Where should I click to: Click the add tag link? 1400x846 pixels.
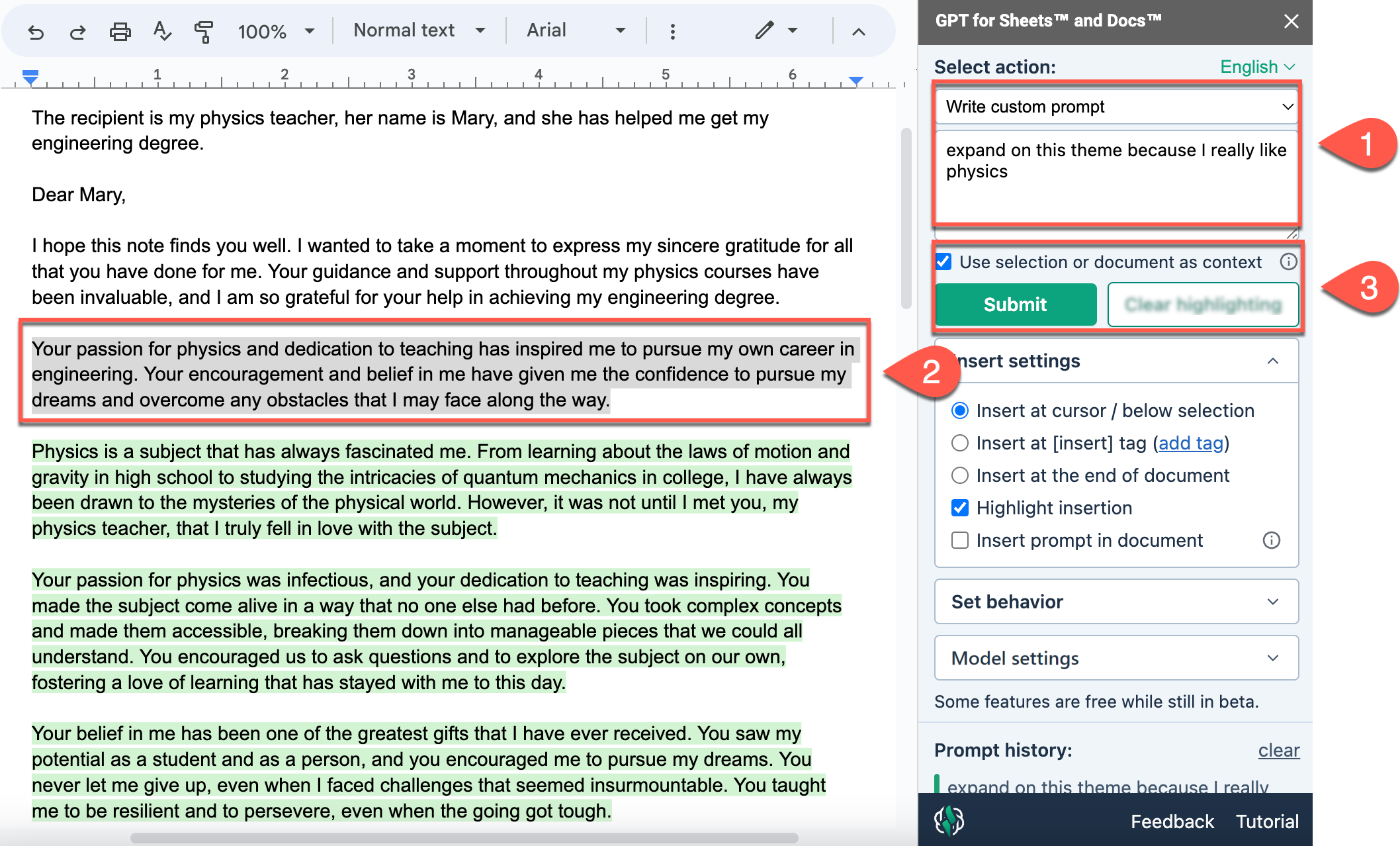coord(1190,443)
